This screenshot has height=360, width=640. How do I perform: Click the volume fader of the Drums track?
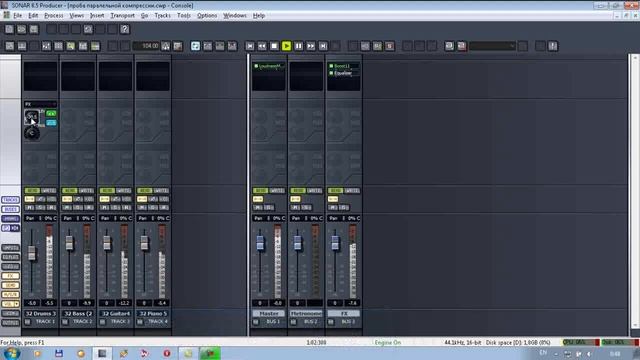(x=31, y=253)
